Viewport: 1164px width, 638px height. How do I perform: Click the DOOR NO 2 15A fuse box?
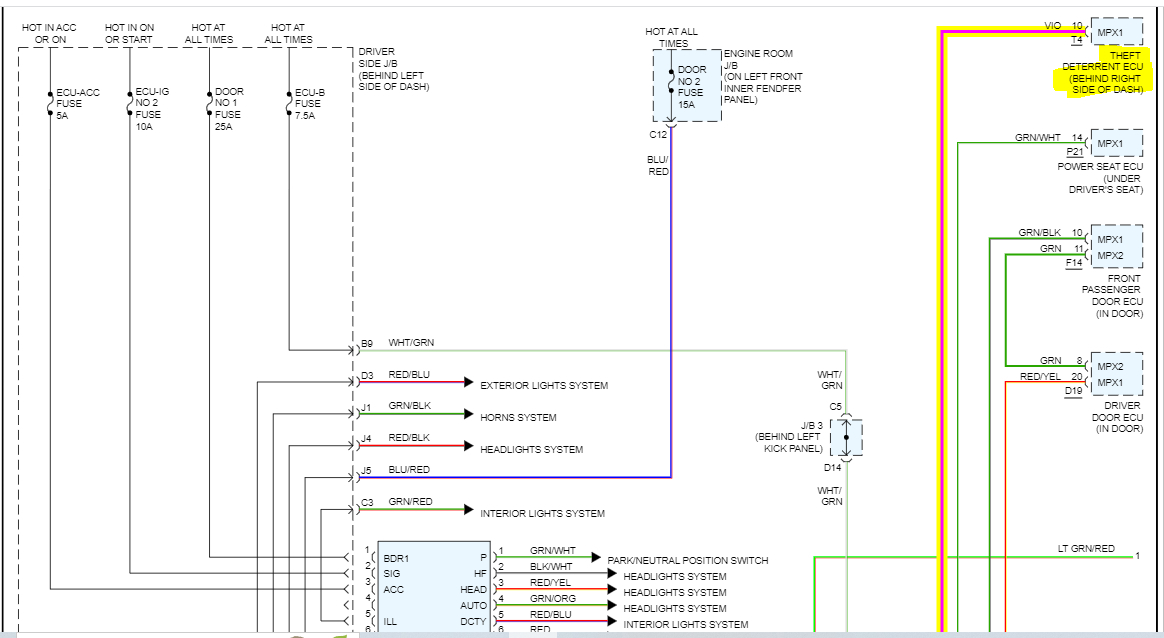pyautogui.click(x=687, y=85)
